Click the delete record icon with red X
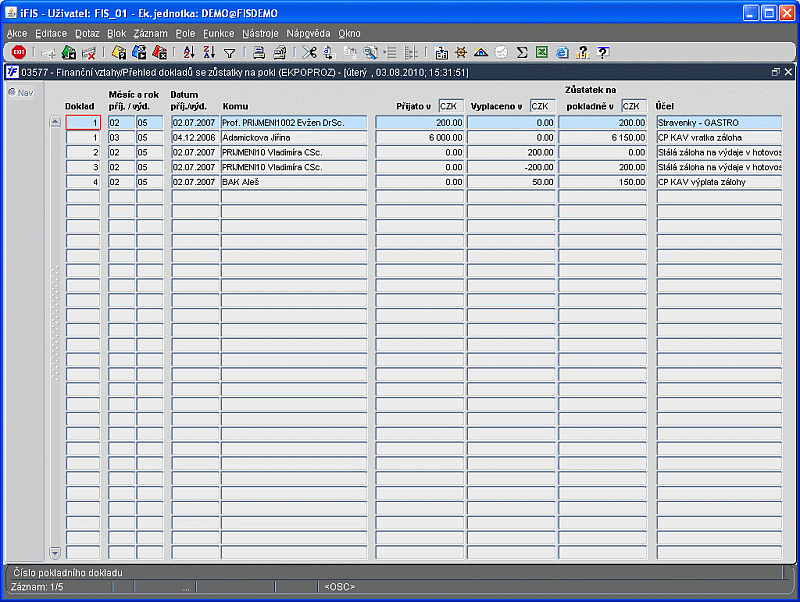This screenshot has width=800, height=602. click(89, 53)
